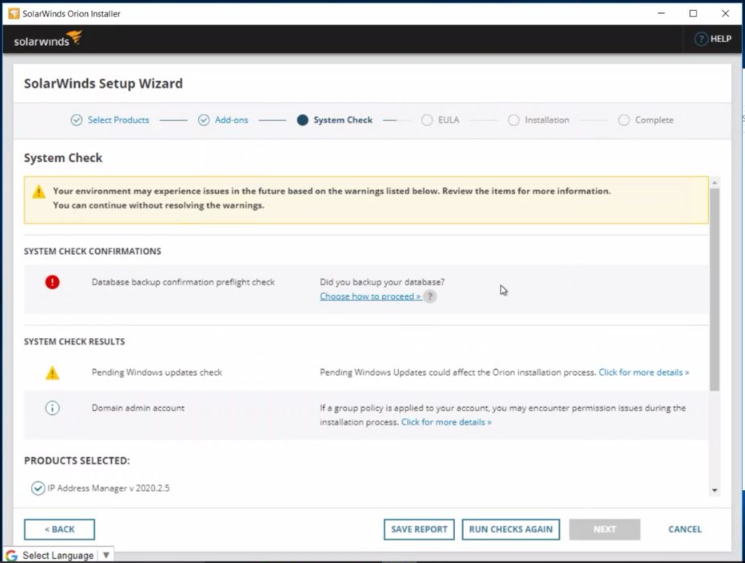Close the installer window
This screenshot has width=745, height=563.
(x=725, y=13)
